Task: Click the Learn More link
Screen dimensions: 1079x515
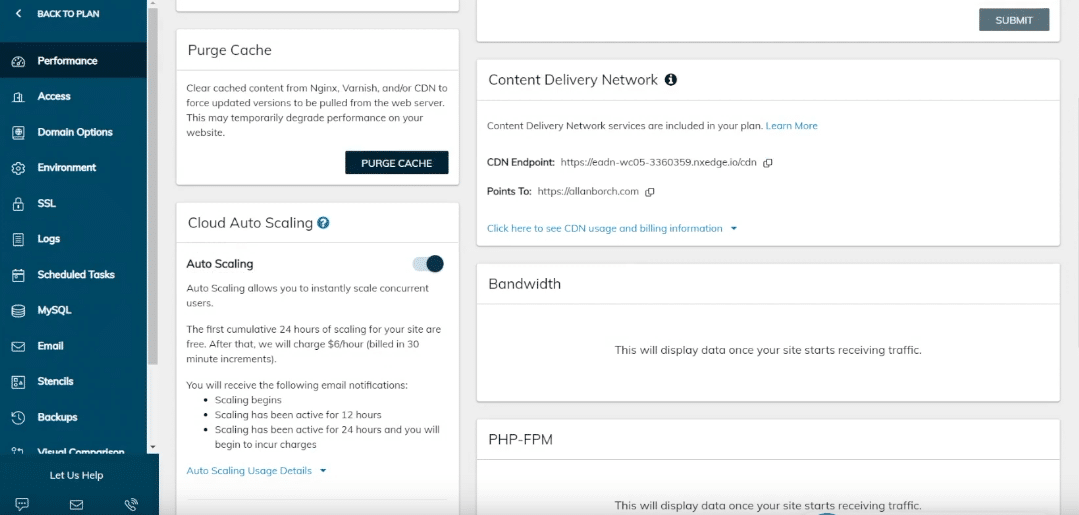Action: point(791,126)
